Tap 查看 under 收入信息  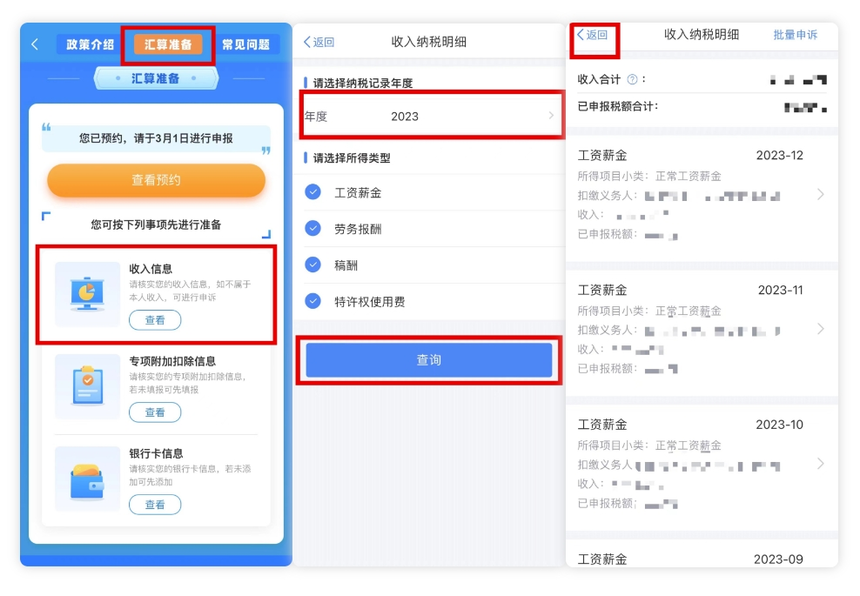tap(155, 320)
